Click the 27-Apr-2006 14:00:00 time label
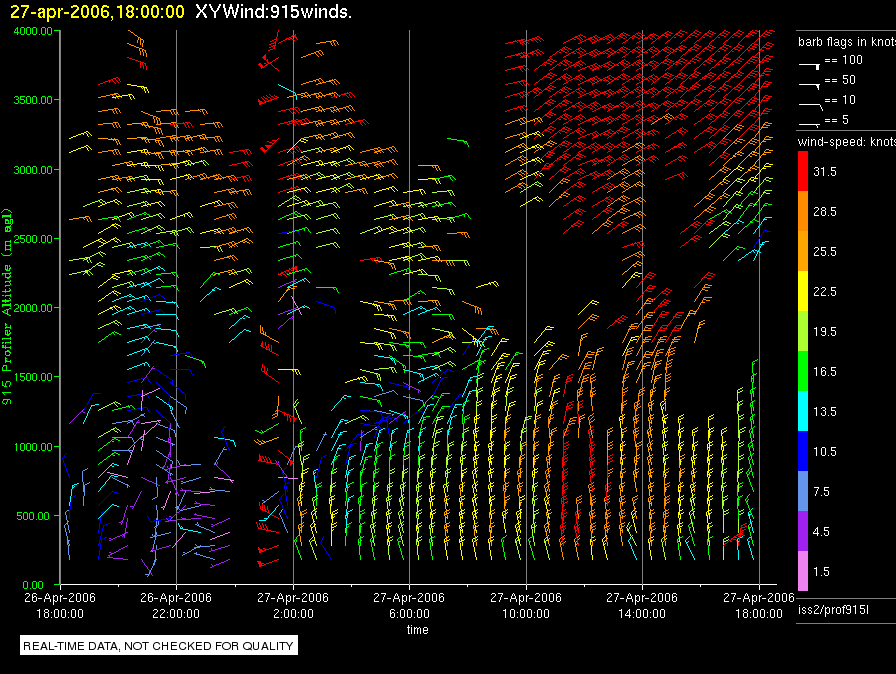 pos(642,605)
